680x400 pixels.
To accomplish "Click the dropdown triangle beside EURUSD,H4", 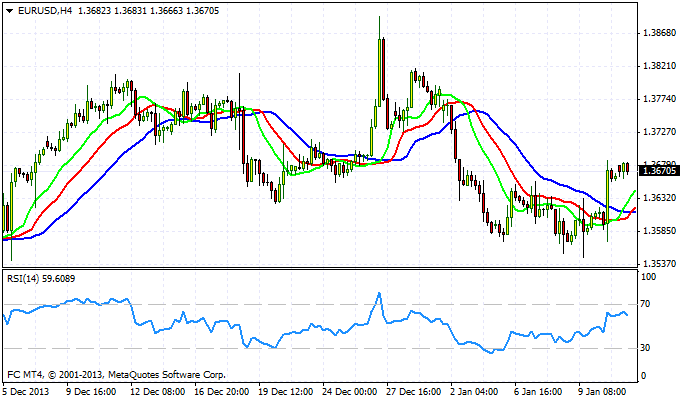I will click(x=10, y=11).
